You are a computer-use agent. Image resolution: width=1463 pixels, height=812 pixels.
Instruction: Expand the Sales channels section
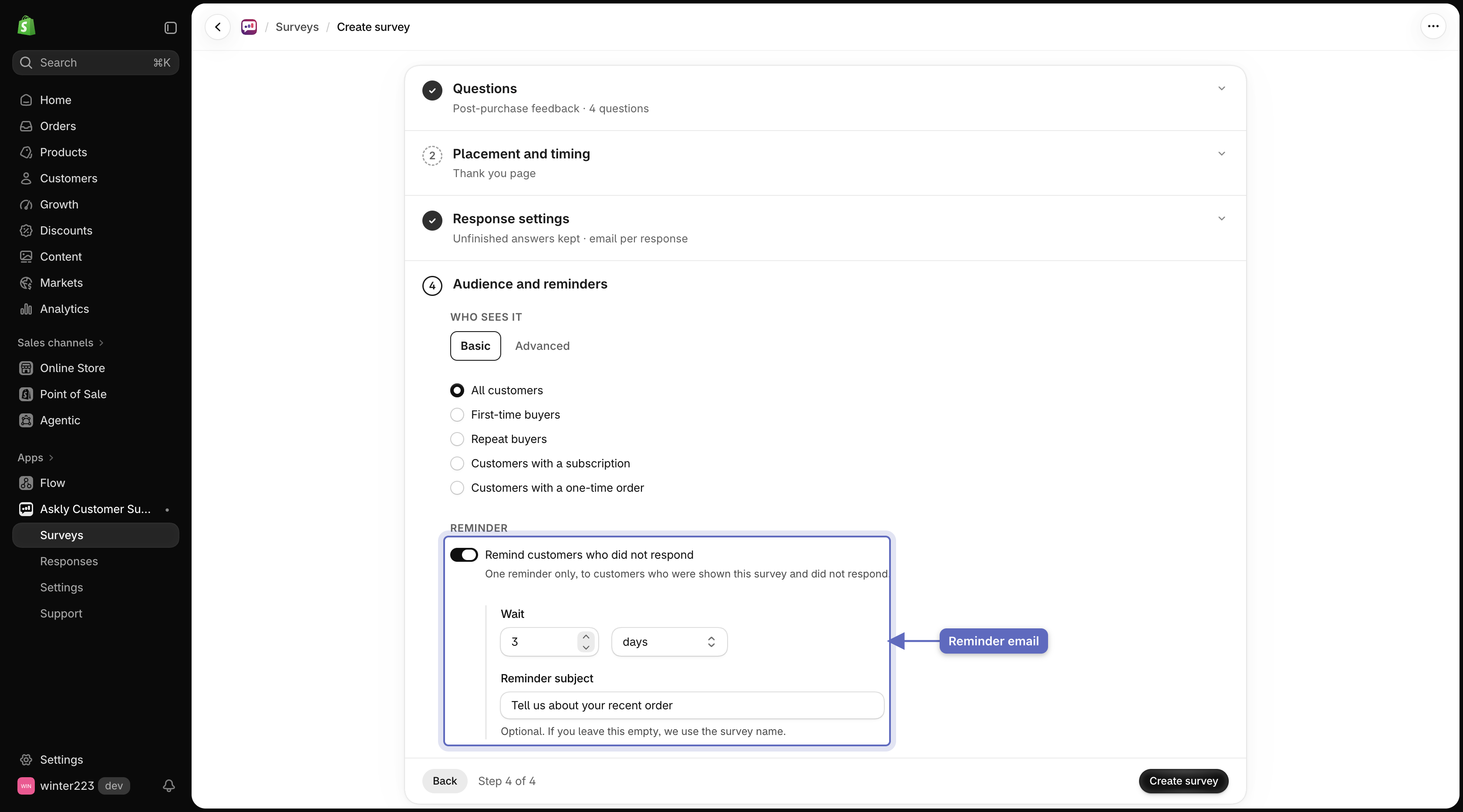(x=60, y=343)
